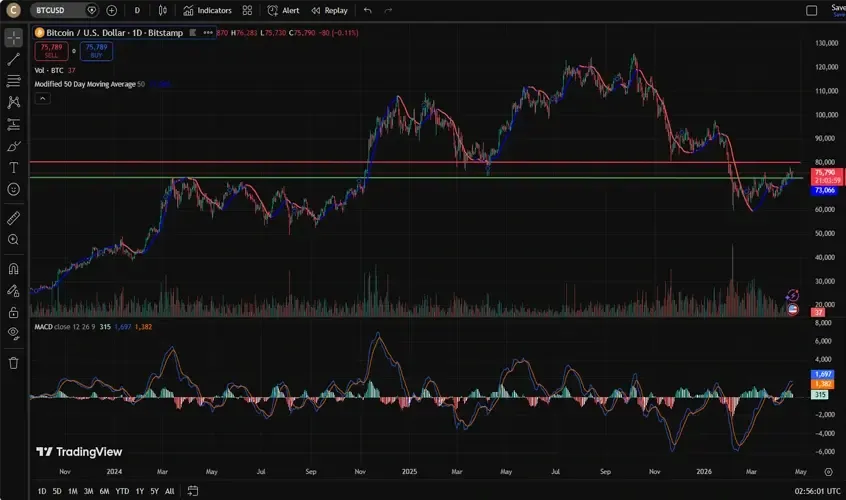Select the text annotation tool
The width and height of the screenshot is (846, 500).
(13, 168)
